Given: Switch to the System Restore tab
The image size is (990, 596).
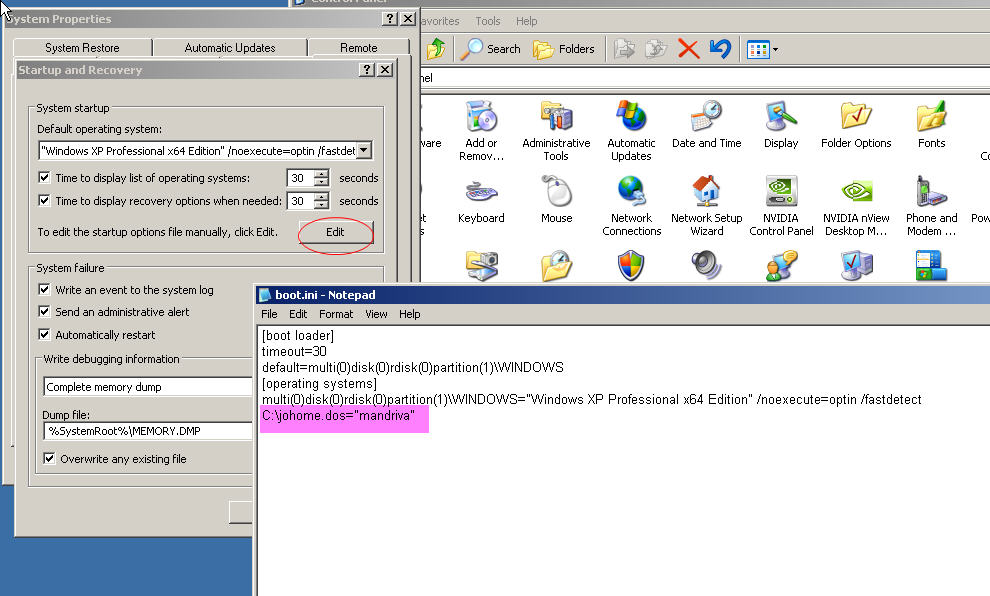Looking at the screenshot, I should (82, 48).
